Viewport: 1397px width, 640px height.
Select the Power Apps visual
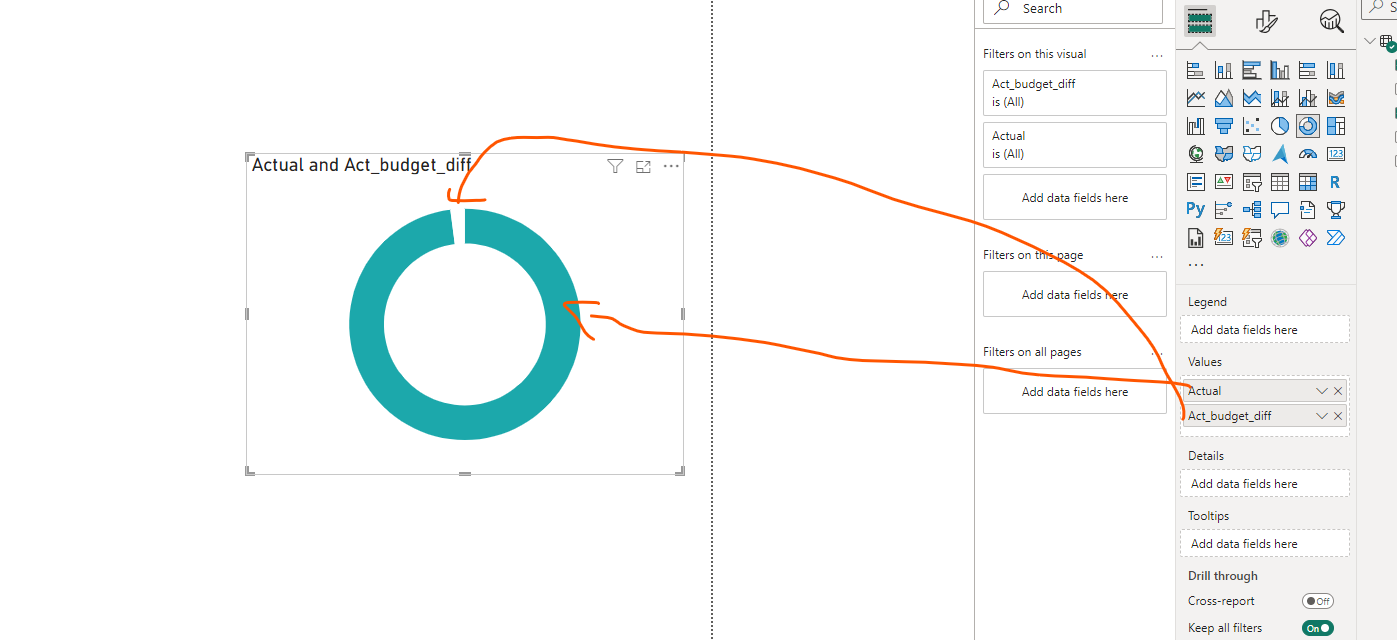1307,238
